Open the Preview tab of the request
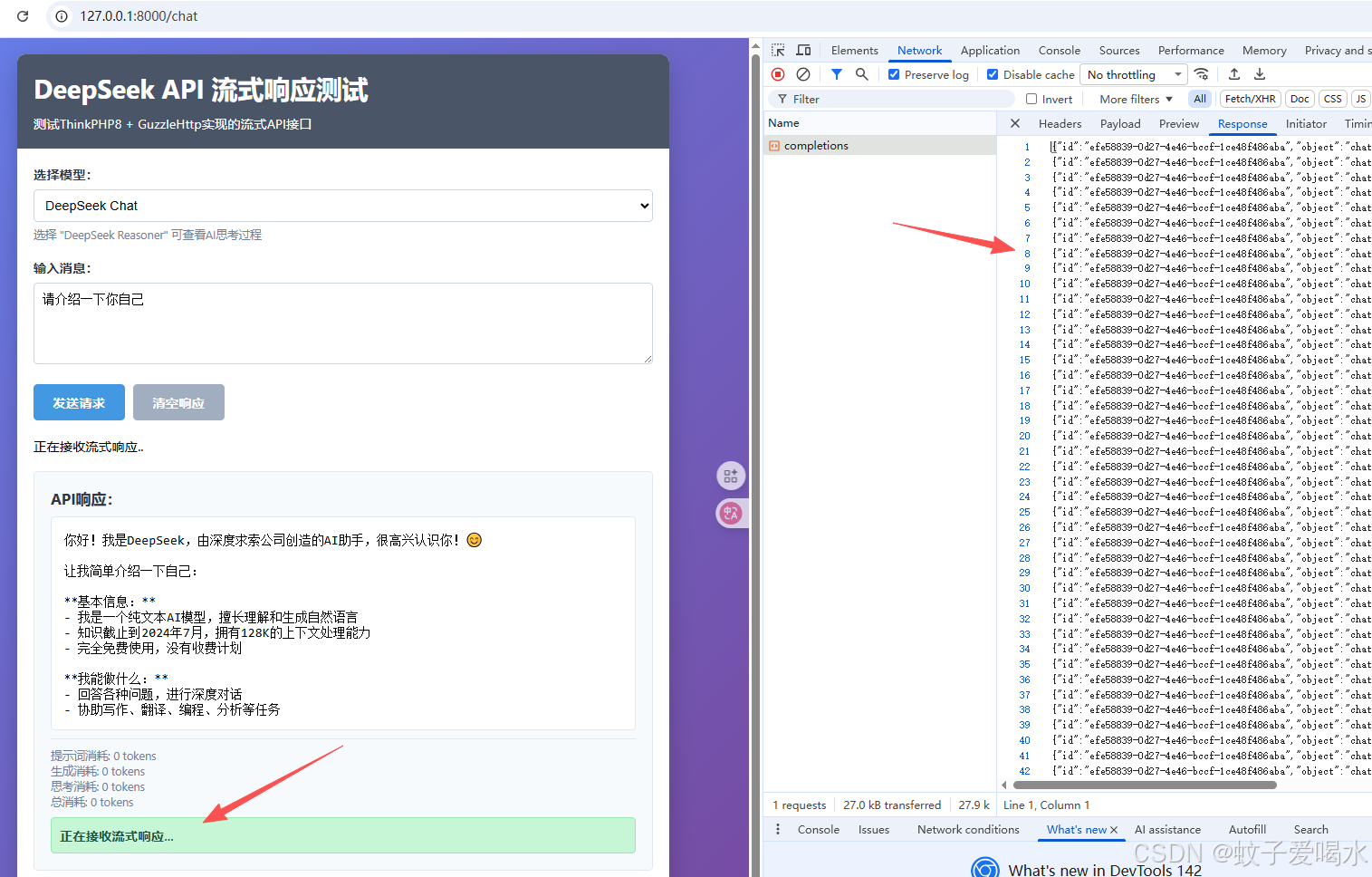Image resolution: width=1372 pixels, height=877 pixels. coord(1179,123)
